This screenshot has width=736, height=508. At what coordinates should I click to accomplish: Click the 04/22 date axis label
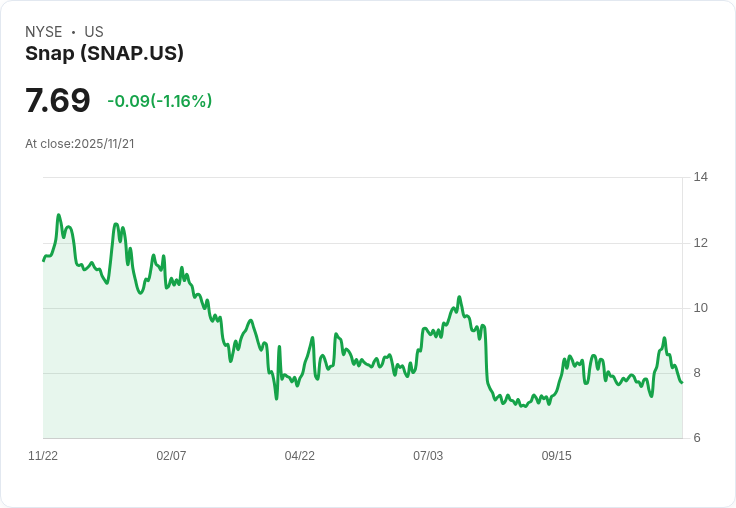299,456
